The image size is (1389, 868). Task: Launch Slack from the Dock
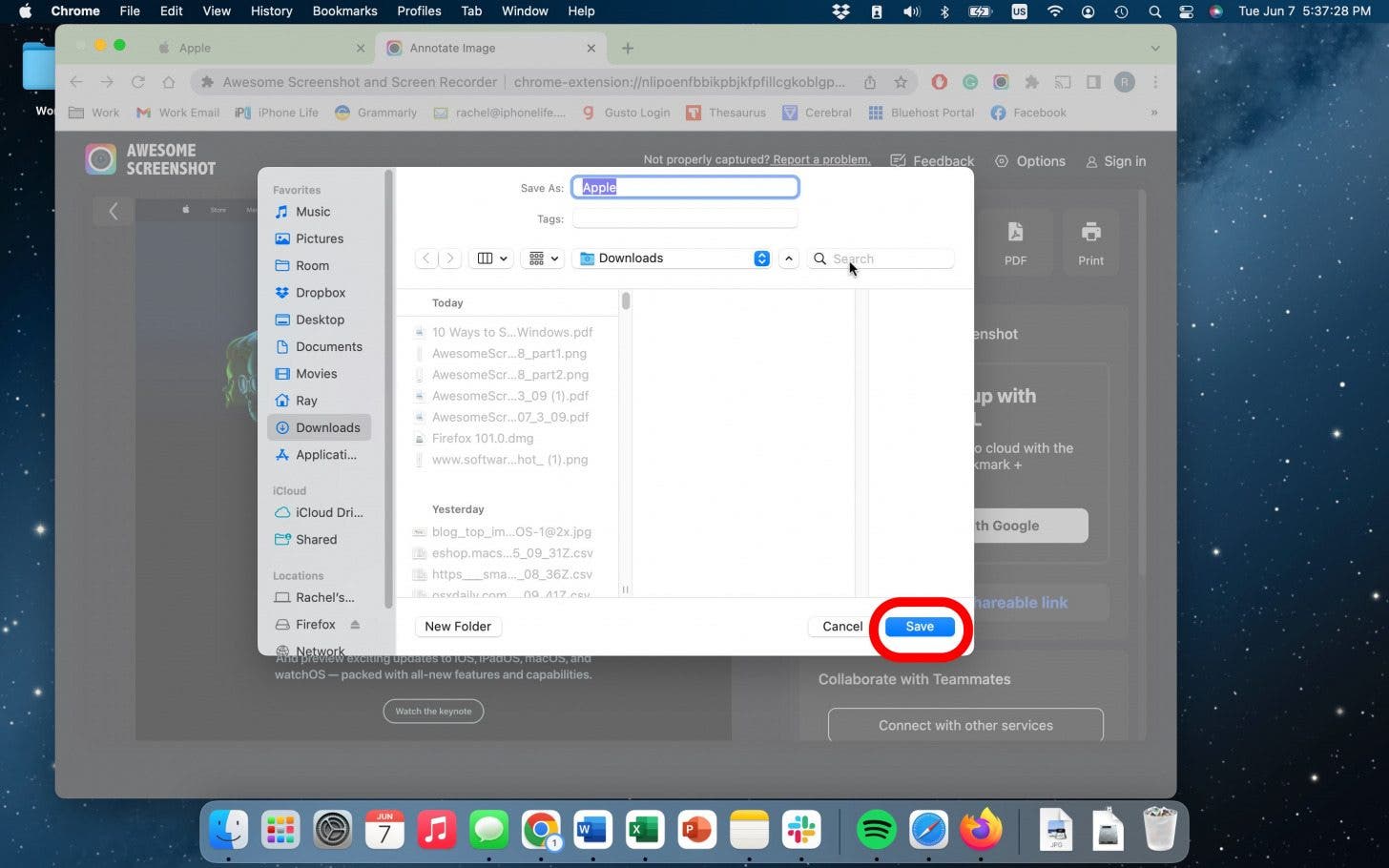(x=801, y=830)
